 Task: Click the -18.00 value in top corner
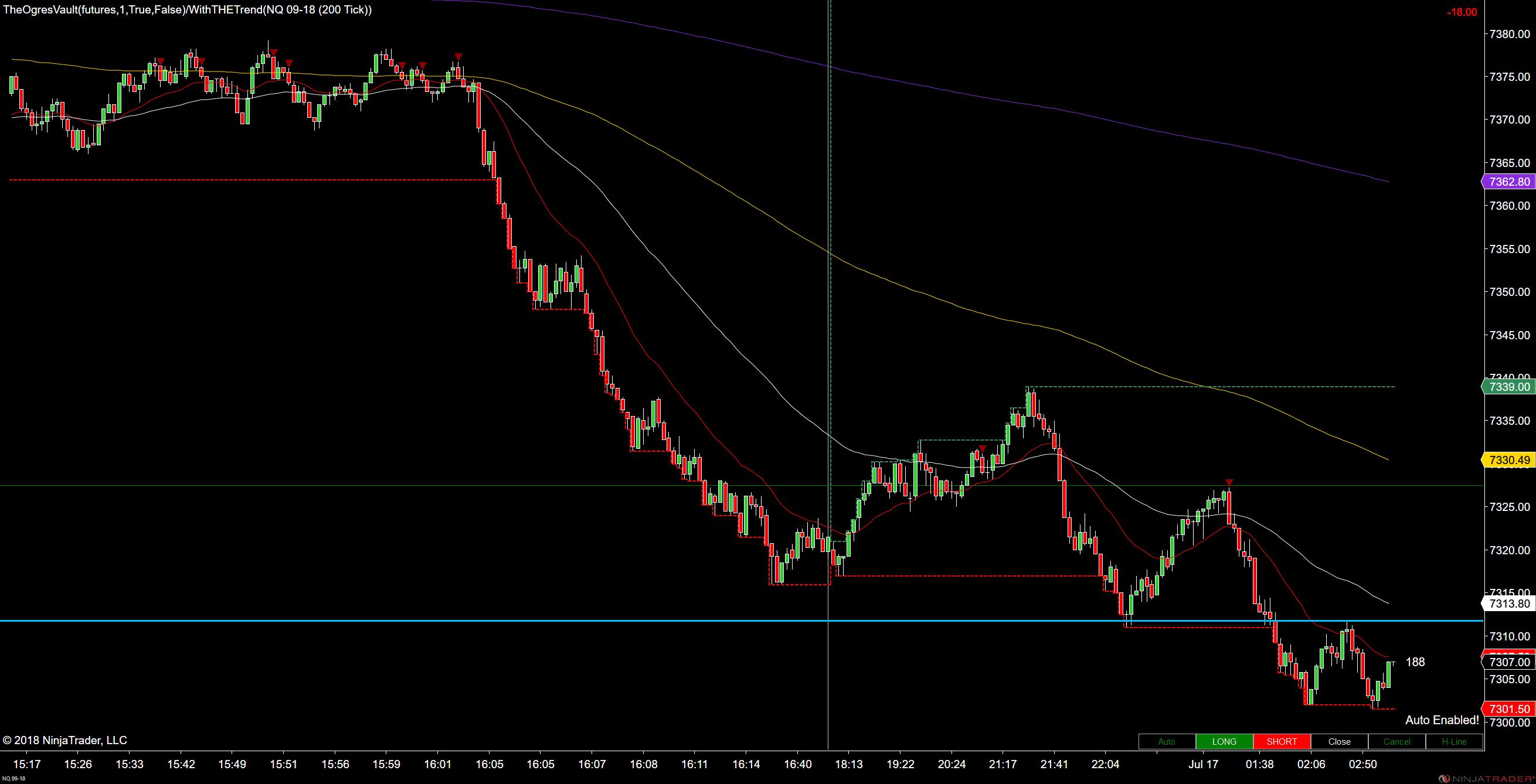[1462, 12]
